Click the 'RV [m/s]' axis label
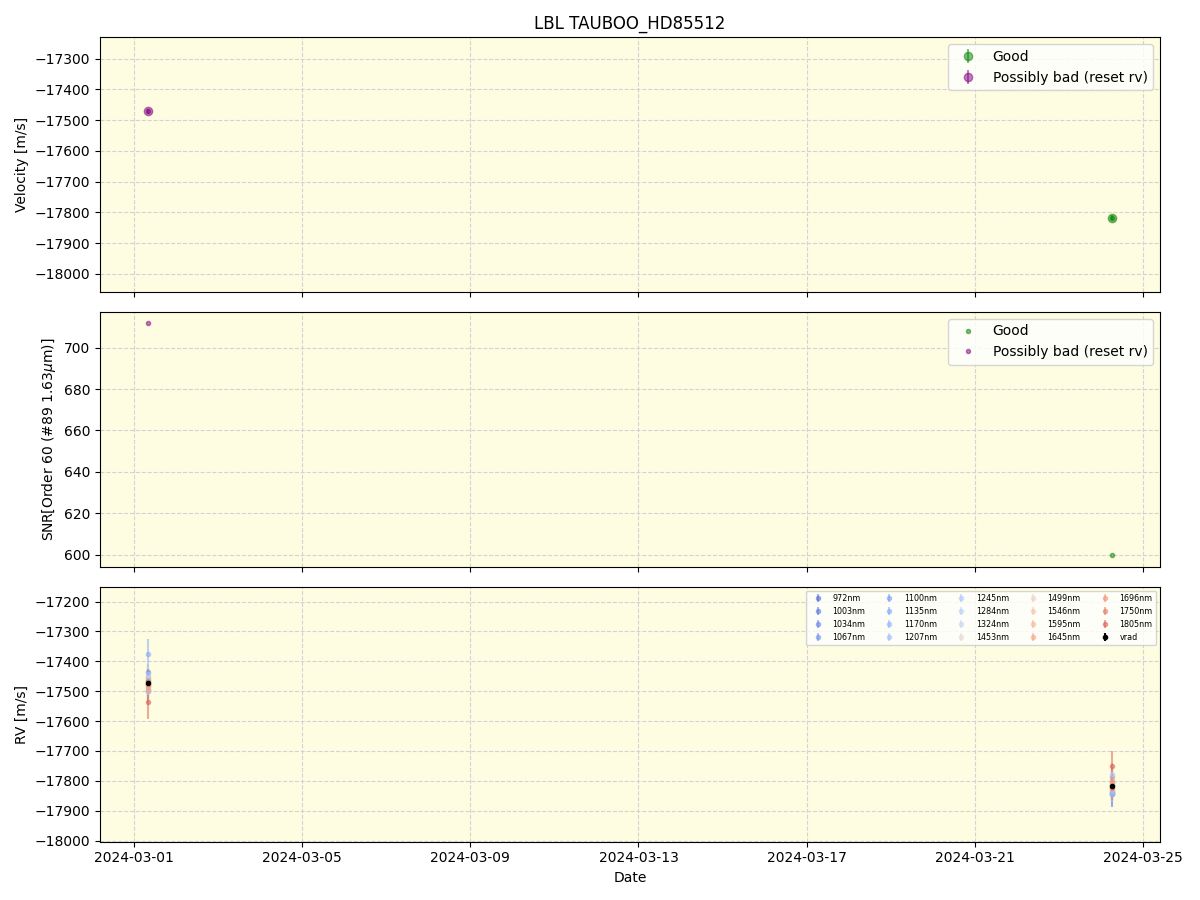 coord(21,714)
